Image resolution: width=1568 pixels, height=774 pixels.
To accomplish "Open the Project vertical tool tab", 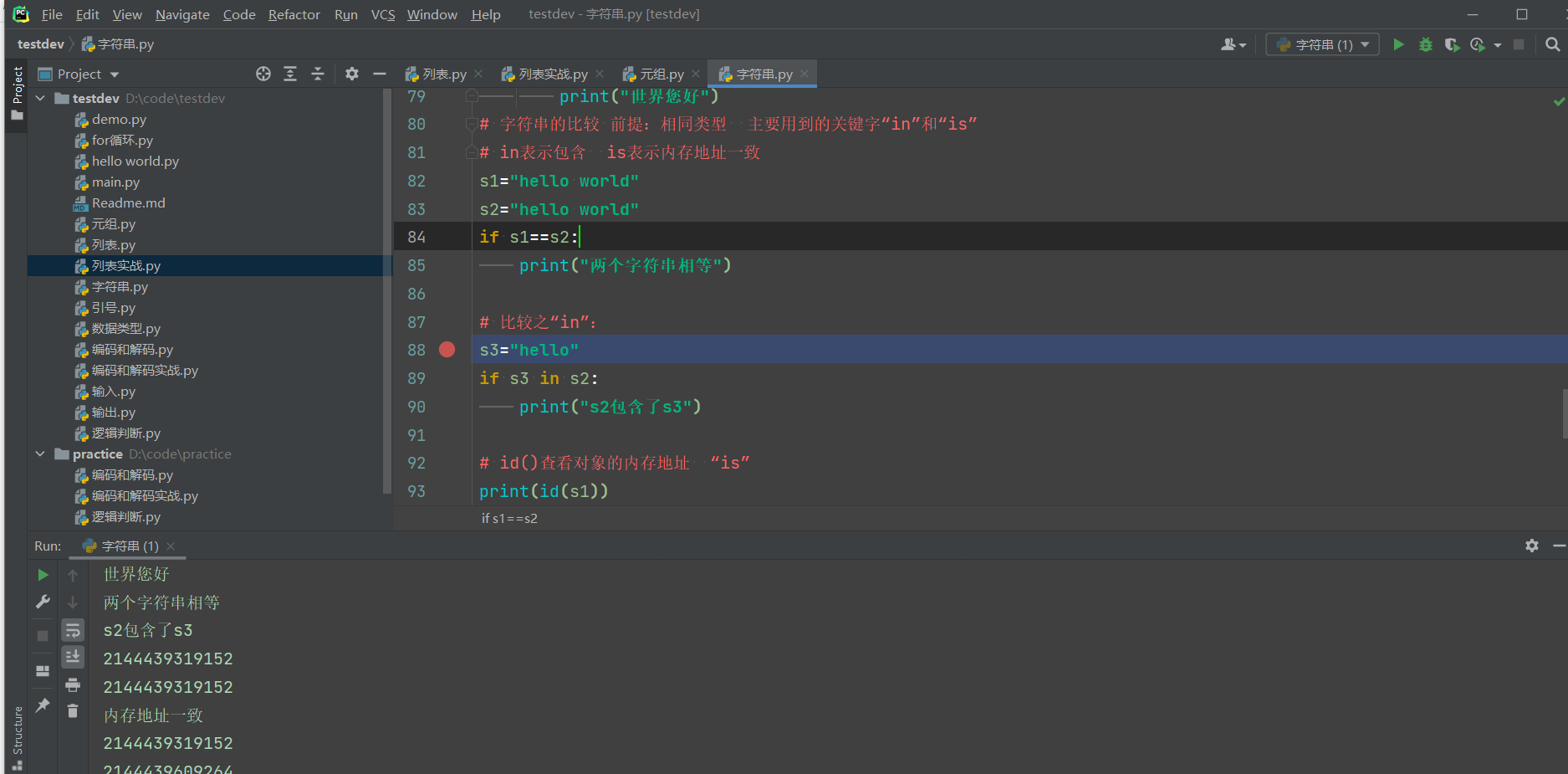I will [18, 93].
